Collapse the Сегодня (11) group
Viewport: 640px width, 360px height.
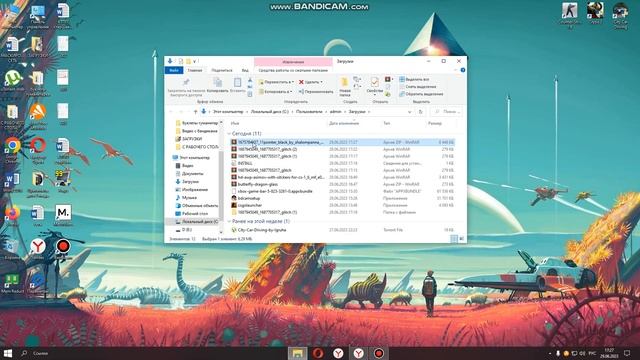click(229, 133)
